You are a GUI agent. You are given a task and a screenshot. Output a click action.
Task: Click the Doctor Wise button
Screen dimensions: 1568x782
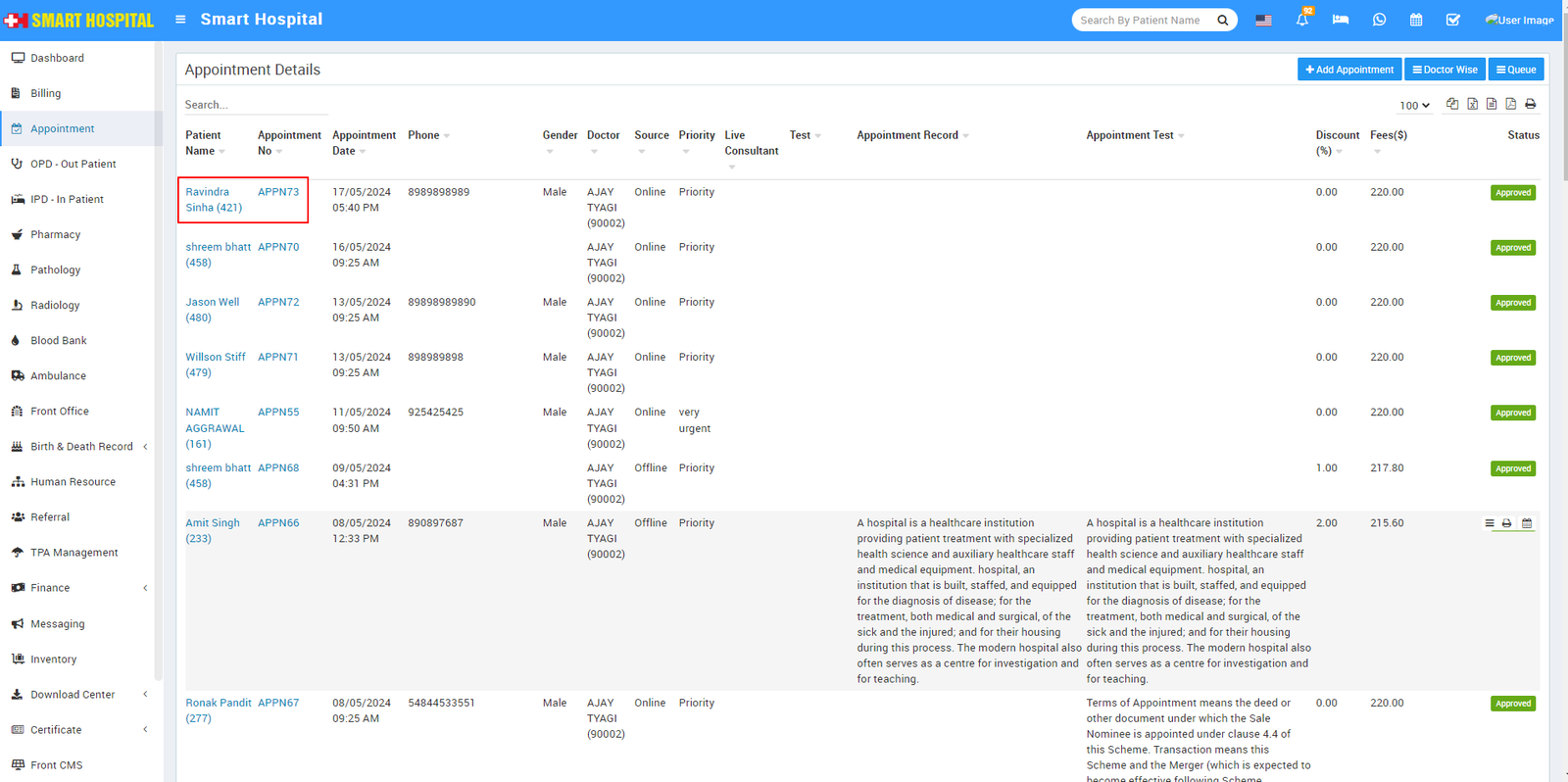coord(1445,70)
